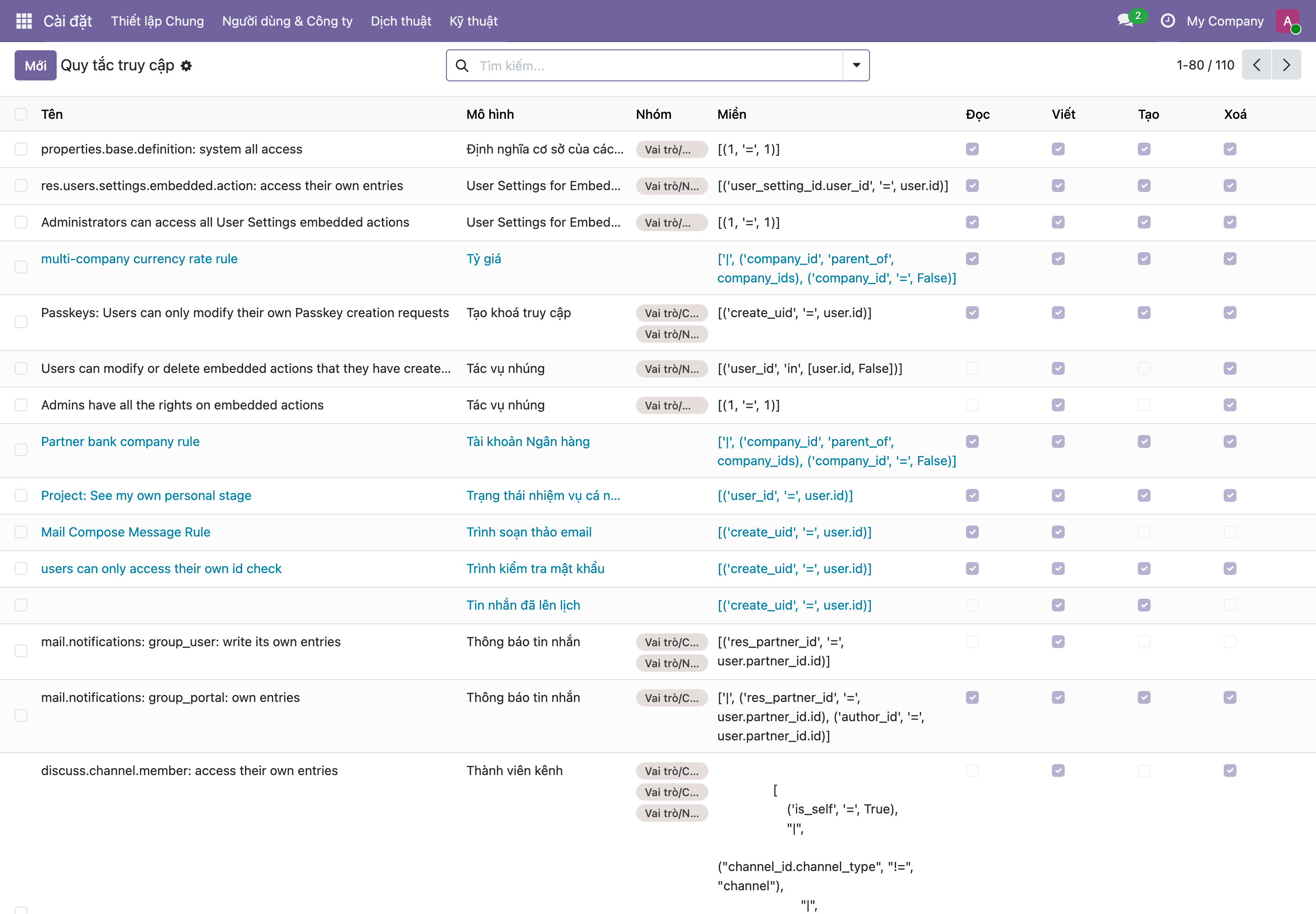Select row properties.base.definition: system all access

(21, 149)
